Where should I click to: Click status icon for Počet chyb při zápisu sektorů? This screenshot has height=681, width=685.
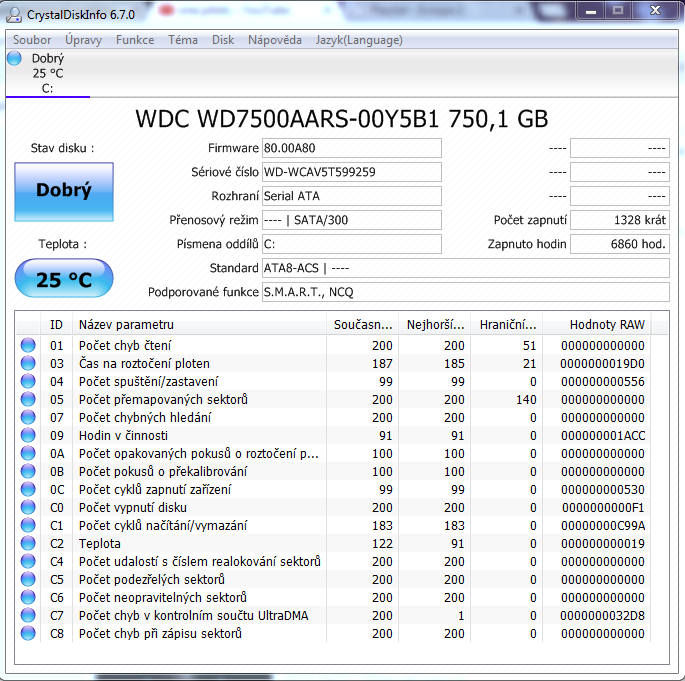[x=28, y=633]
